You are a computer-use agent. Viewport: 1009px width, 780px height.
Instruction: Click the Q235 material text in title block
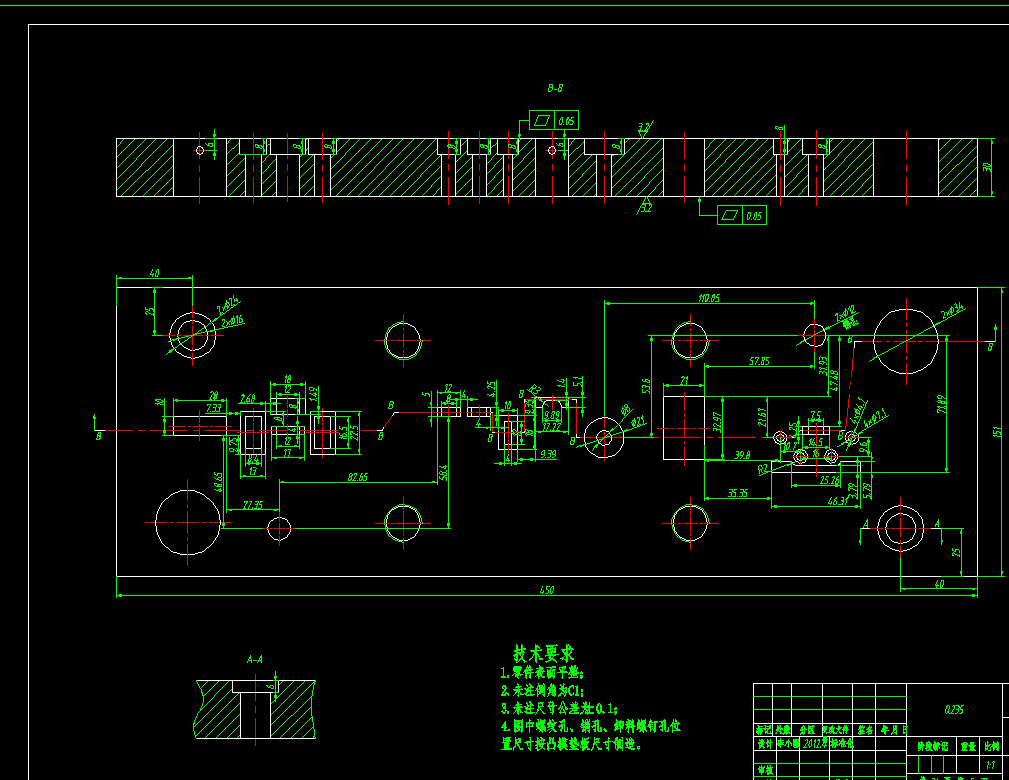point(954,709)
